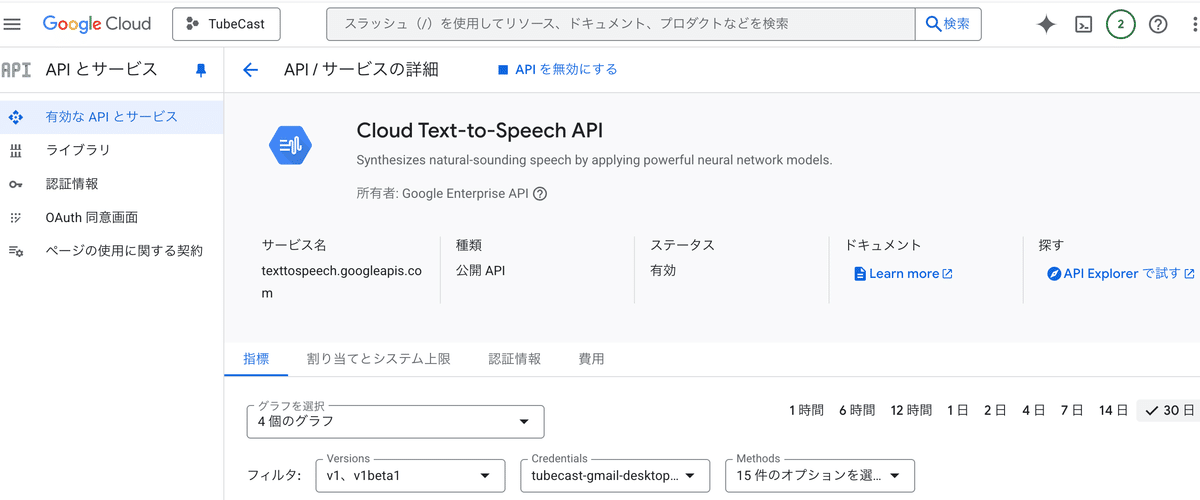Expand the Versions filter dropdown

pos(409,476)
